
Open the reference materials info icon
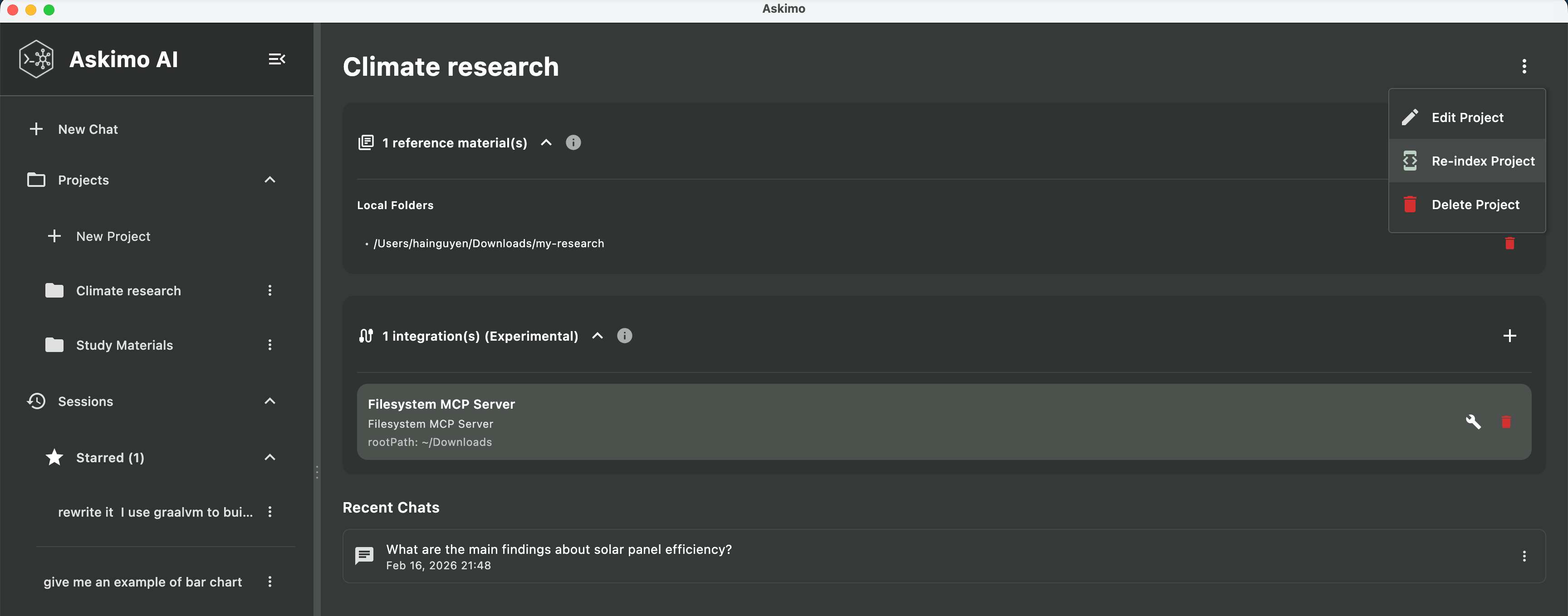point(573,142)
